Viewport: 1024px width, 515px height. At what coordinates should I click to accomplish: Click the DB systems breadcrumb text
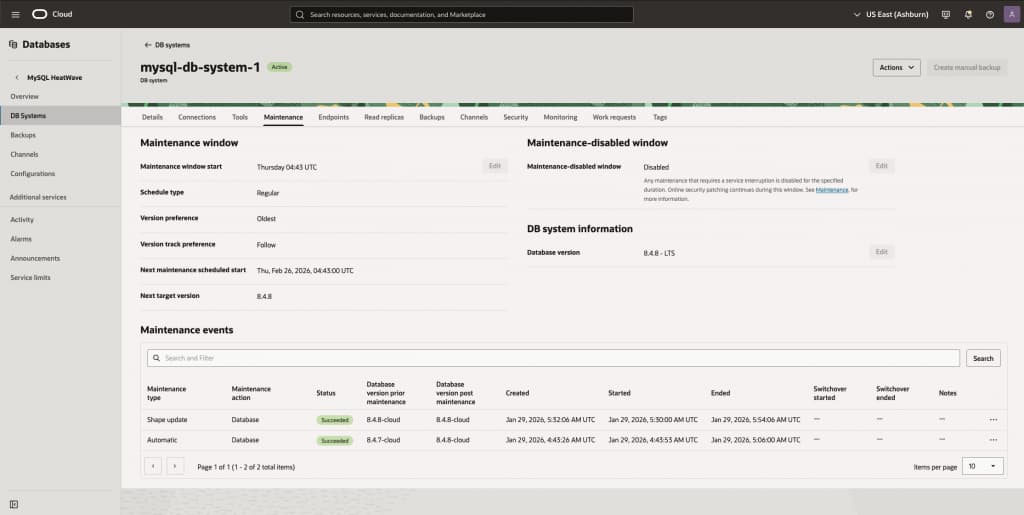tap(172, 45)
